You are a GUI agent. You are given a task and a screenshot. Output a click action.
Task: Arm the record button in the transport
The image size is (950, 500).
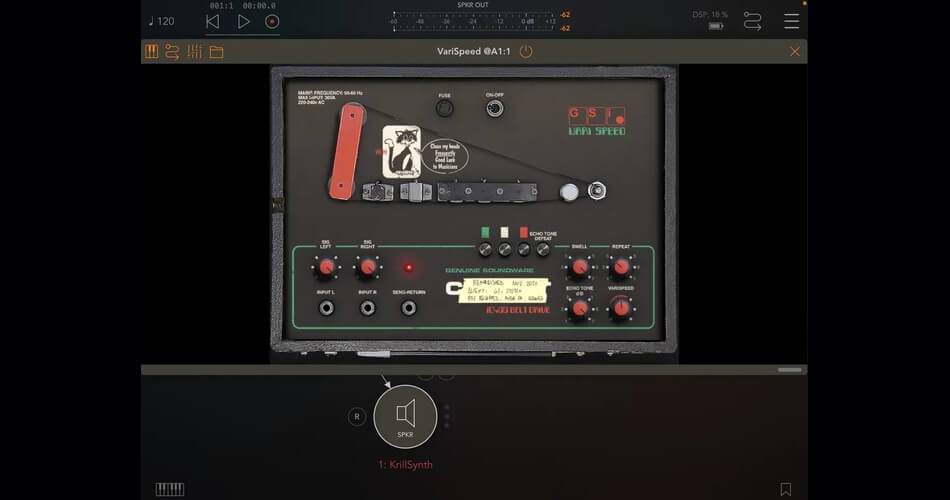(x=272, y=22)
